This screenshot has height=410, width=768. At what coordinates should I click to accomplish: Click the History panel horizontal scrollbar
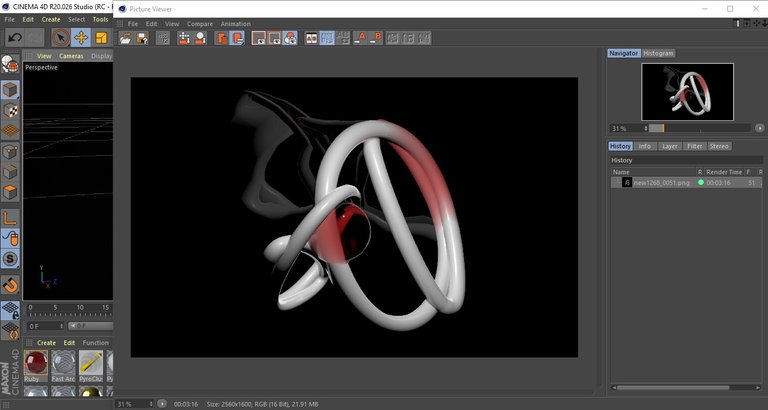coord(673,387)
